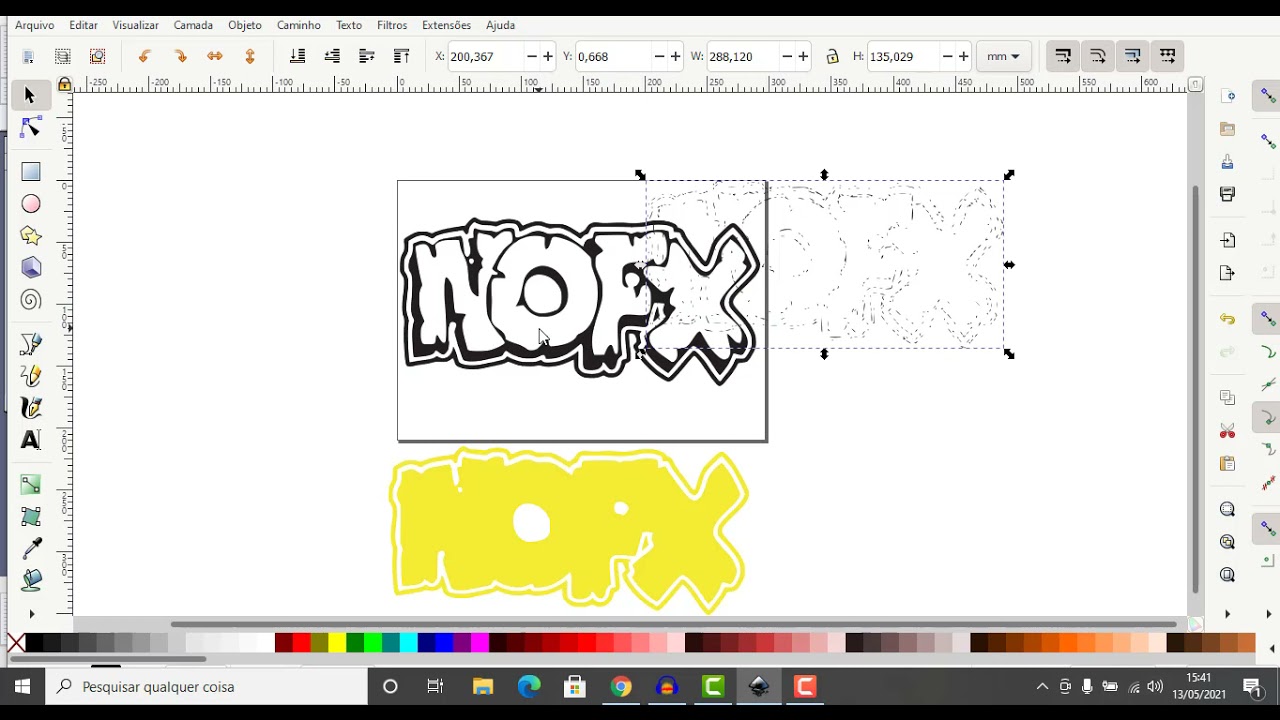The width and height of the screenshot is (1280, 720).
Task: Zoom to fit drawing
Action: coord(1228,542)
